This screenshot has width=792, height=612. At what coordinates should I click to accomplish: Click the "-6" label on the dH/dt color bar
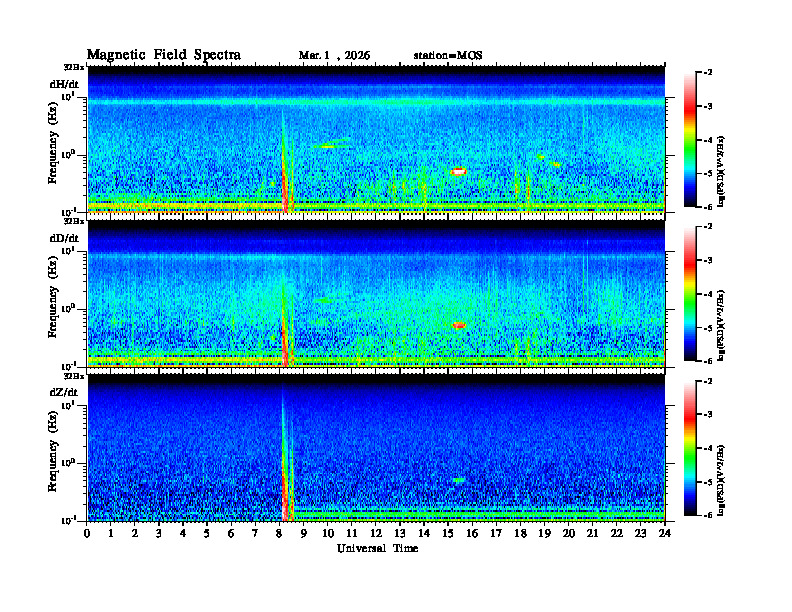707,207
